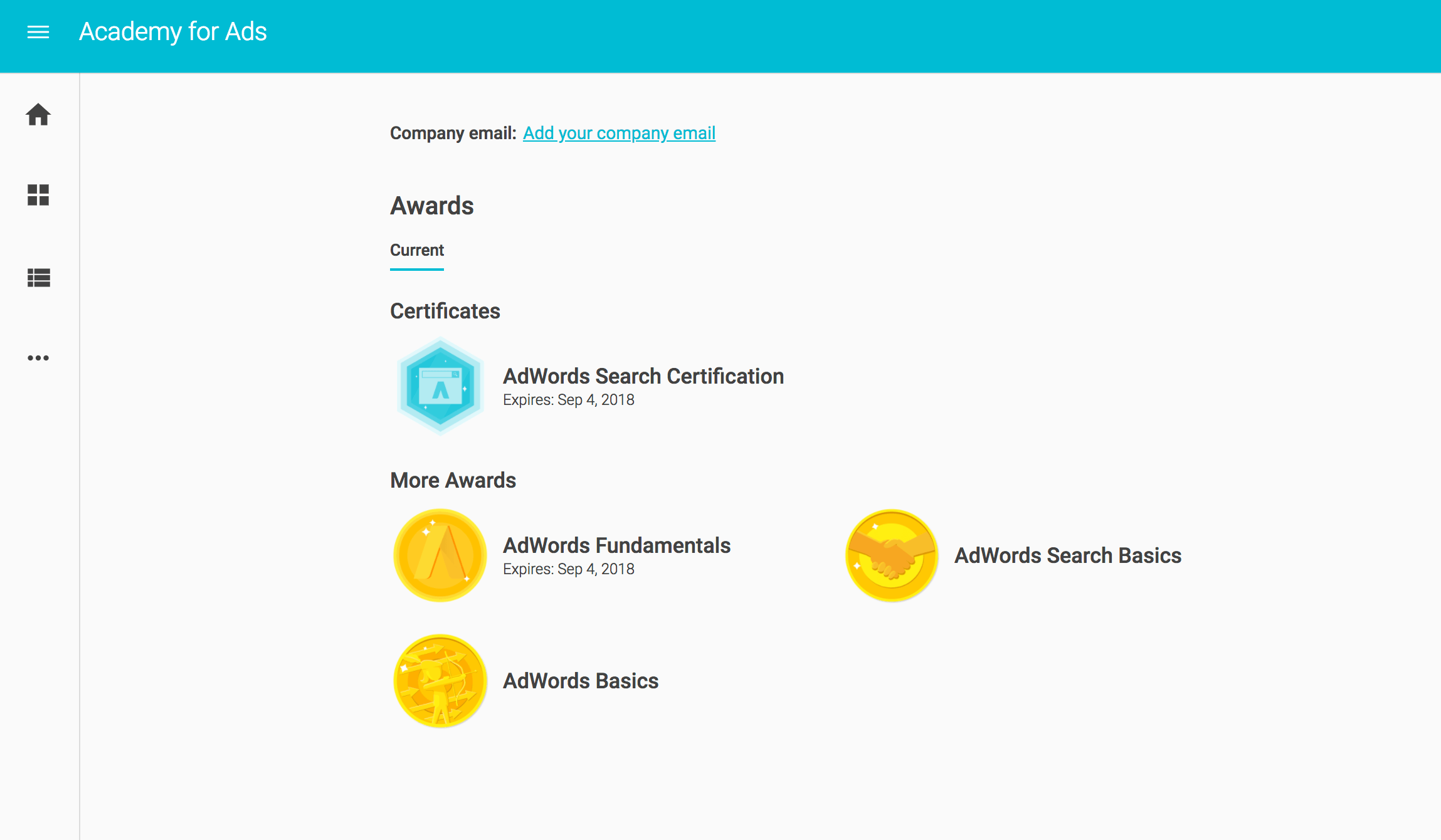Image resolution: width=1441 pixels, height=840 pixels.
Task: Click the three-dots more options icon
Action: pos(38,358)
